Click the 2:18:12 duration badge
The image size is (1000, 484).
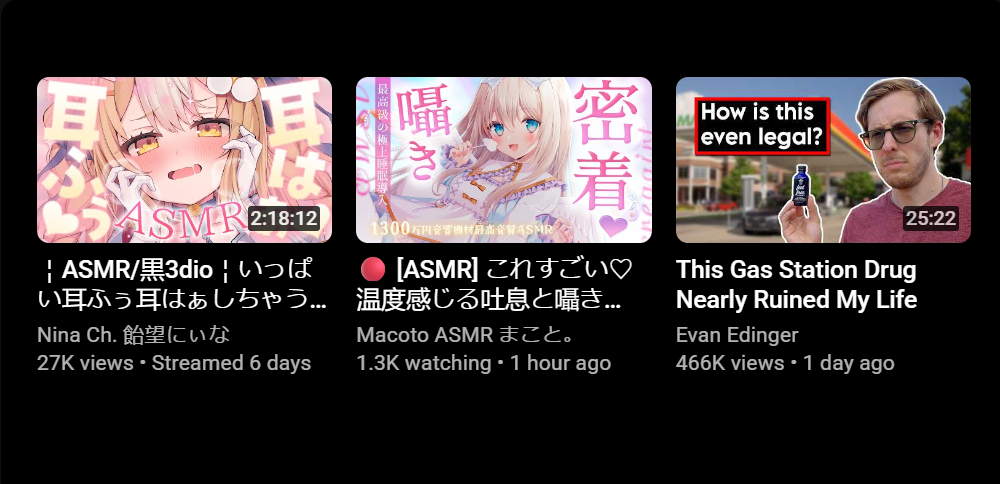click(284, 219)
